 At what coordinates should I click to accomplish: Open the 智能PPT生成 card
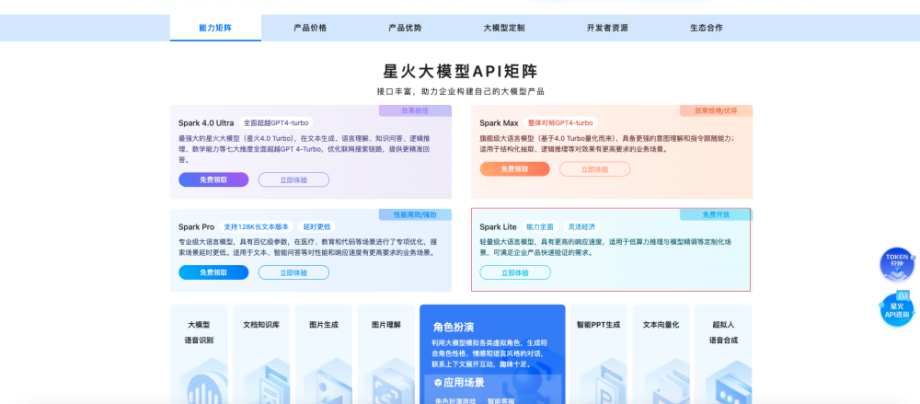598,354
